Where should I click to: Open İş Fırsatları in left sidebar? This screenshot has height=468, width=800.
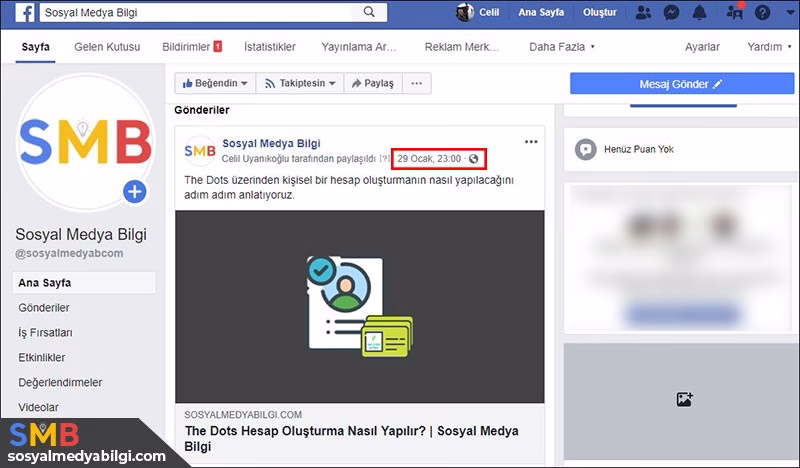tap(45, 333)
